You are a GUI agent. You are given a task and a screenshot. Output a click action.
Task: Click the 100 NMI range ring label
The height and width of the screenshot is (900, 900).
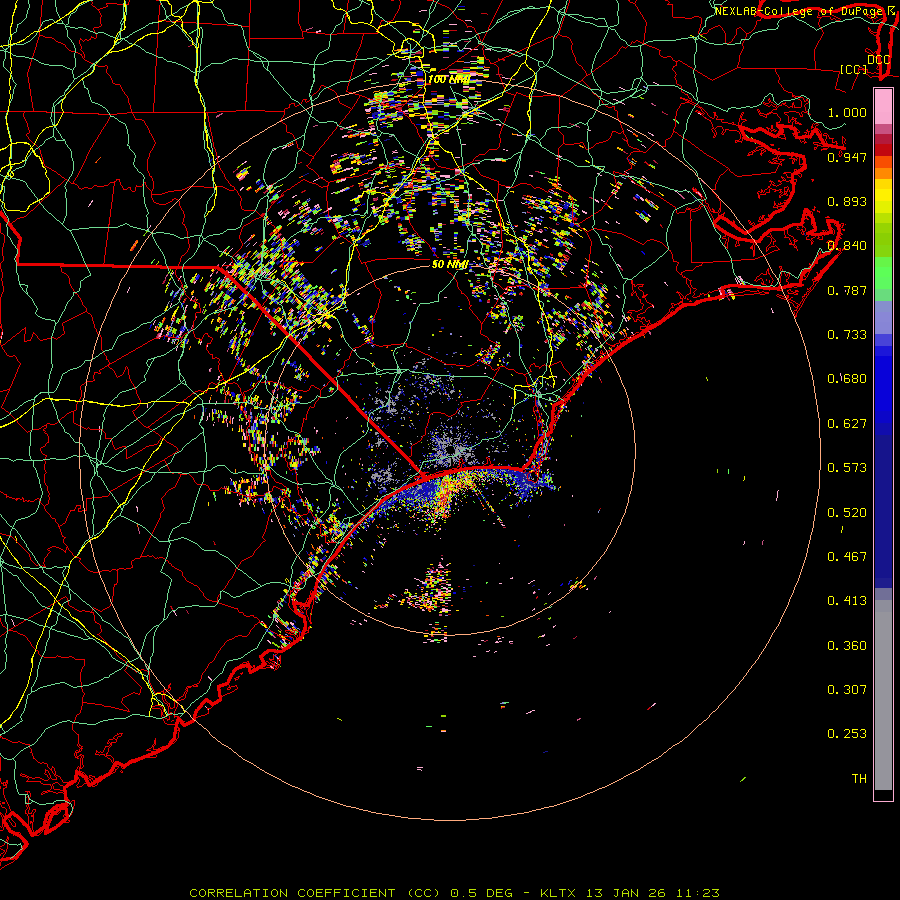(449, 79)
